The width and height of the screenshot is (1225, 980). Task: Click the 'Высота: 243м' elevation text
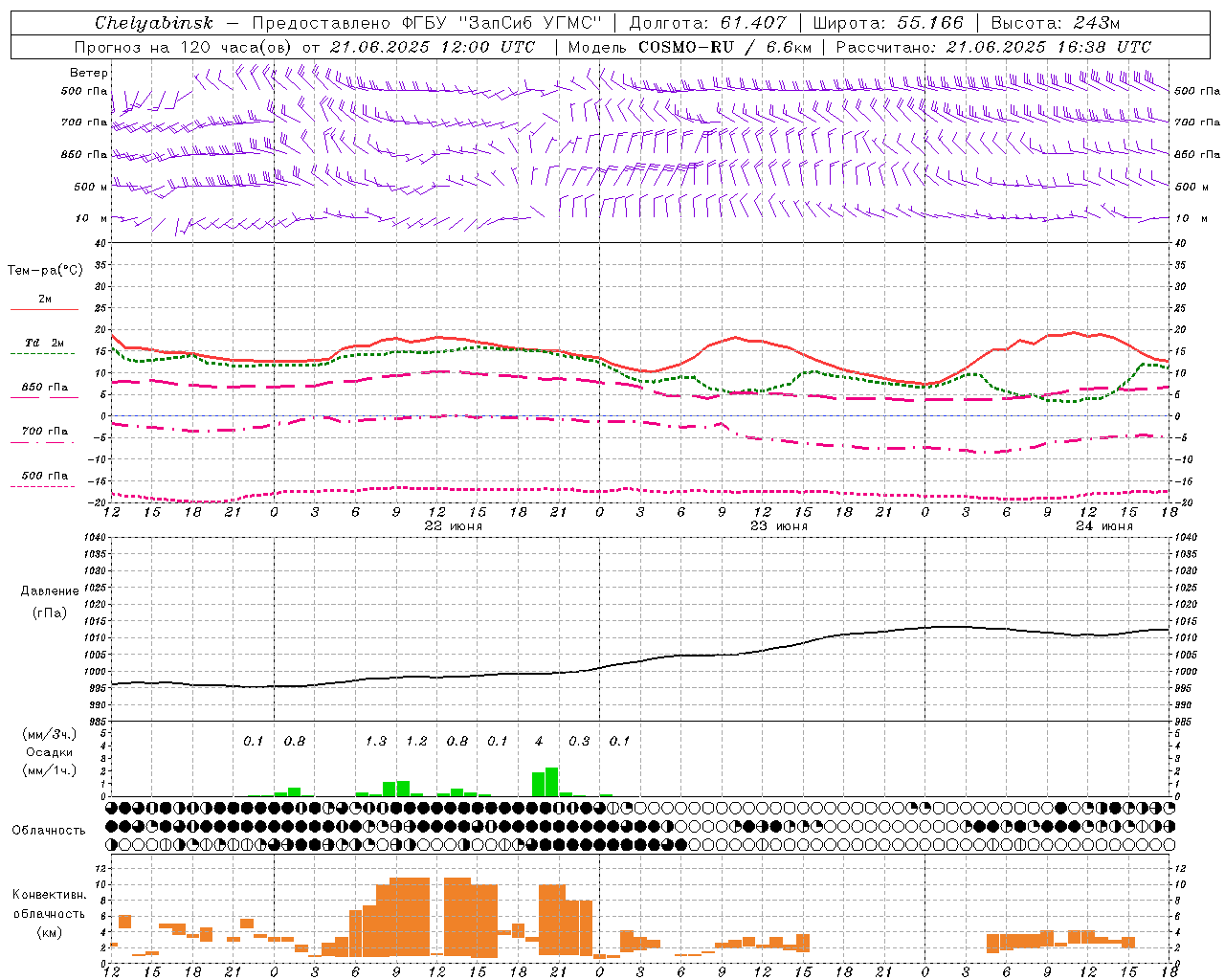click(x=1056, y=23)
